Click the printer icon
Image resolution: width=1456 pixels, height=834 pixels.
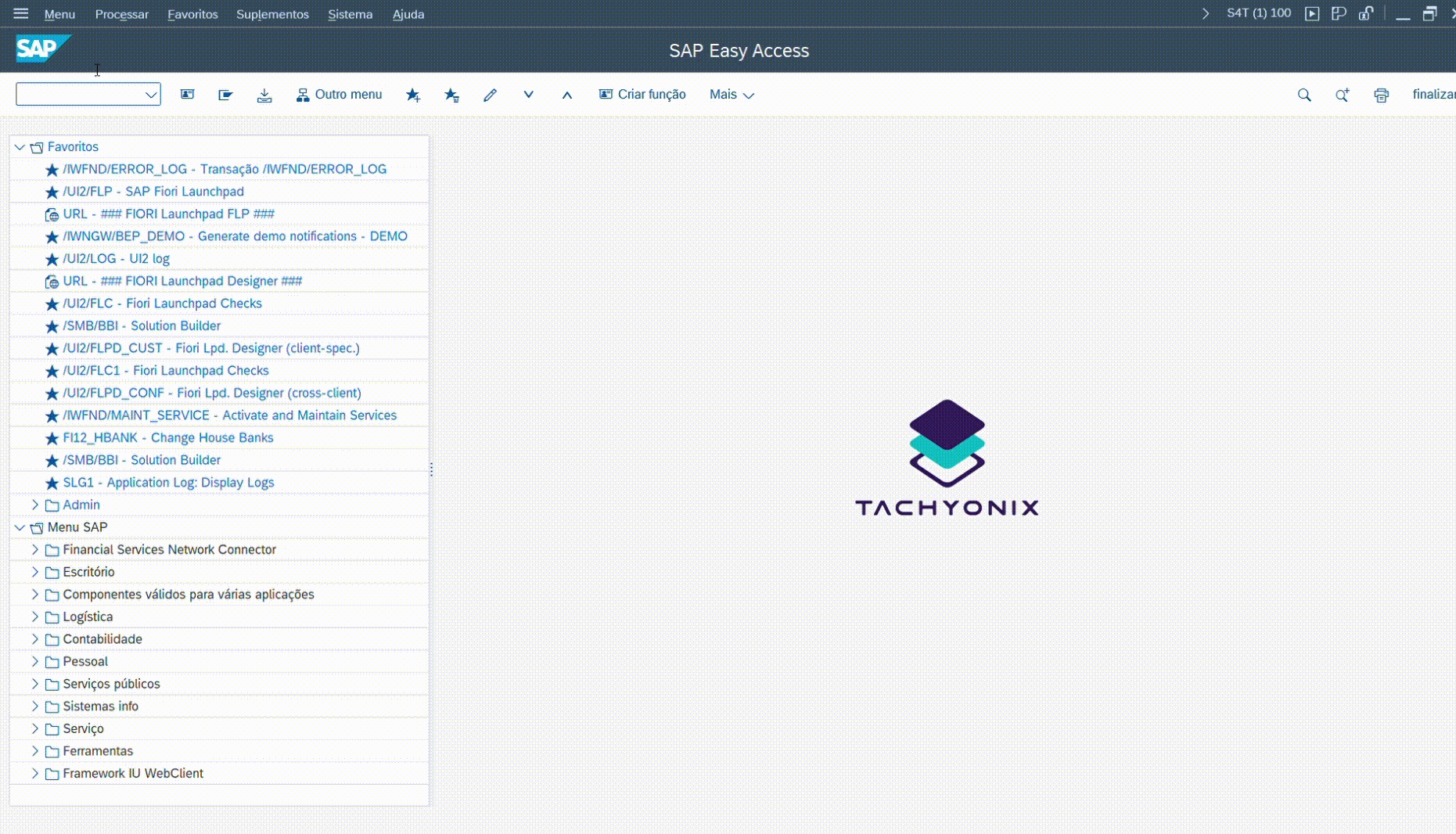1381,95
